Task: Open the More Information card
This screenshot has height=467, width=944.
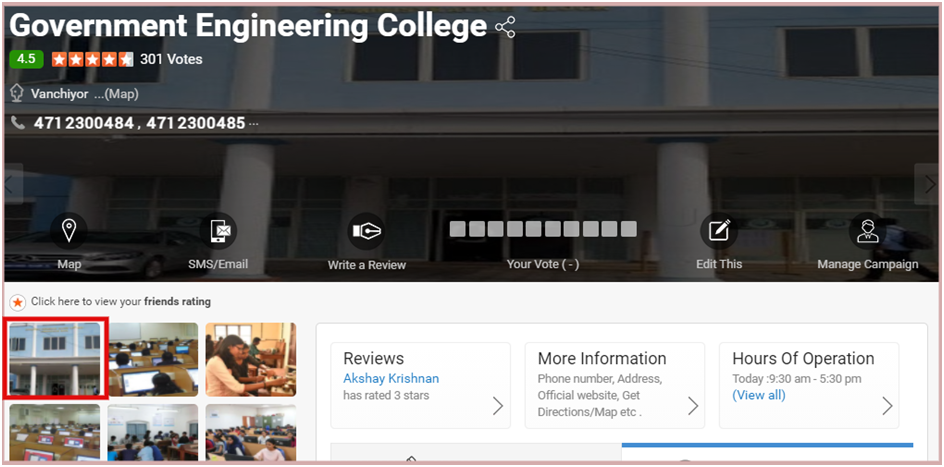Action: pos(615,385)
